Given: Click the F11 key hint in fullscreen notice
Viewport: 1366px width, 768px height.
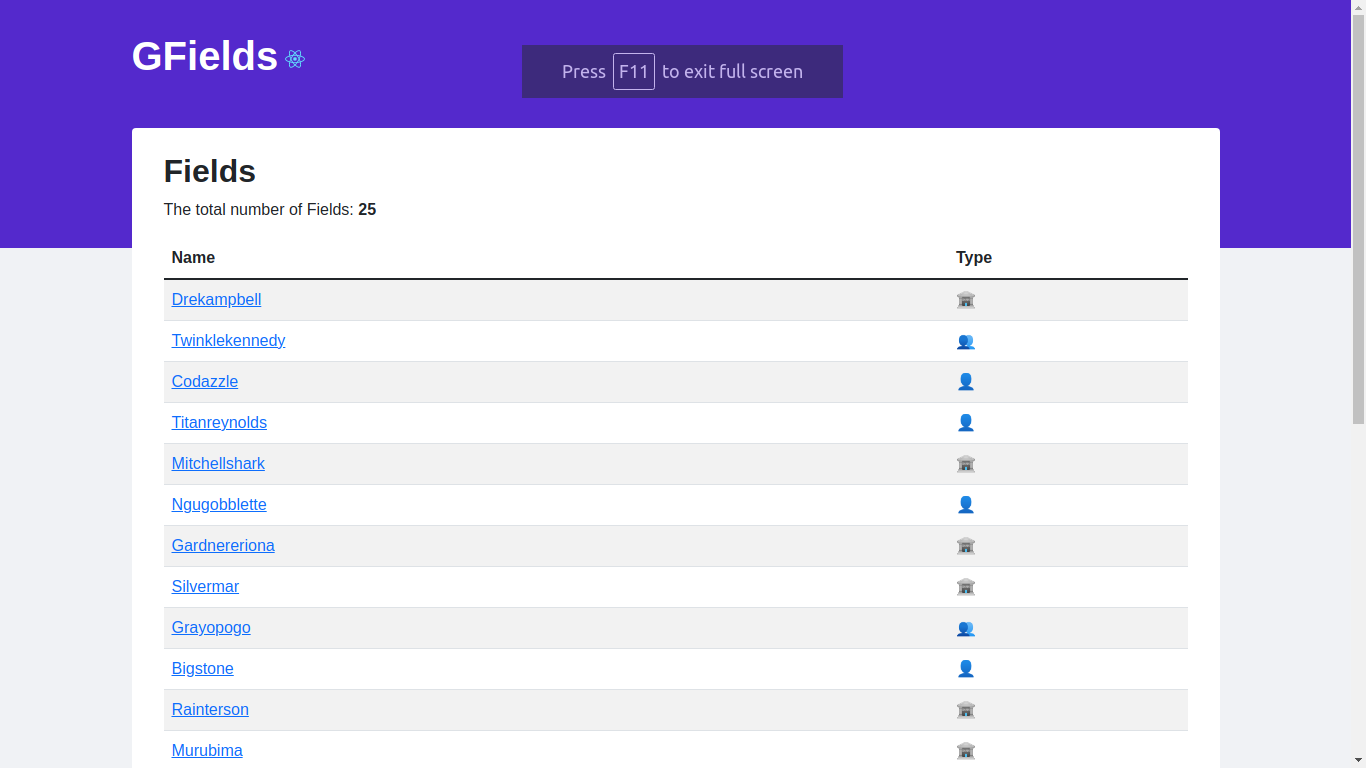Looking at the screenshot, I should pos(634,72).
